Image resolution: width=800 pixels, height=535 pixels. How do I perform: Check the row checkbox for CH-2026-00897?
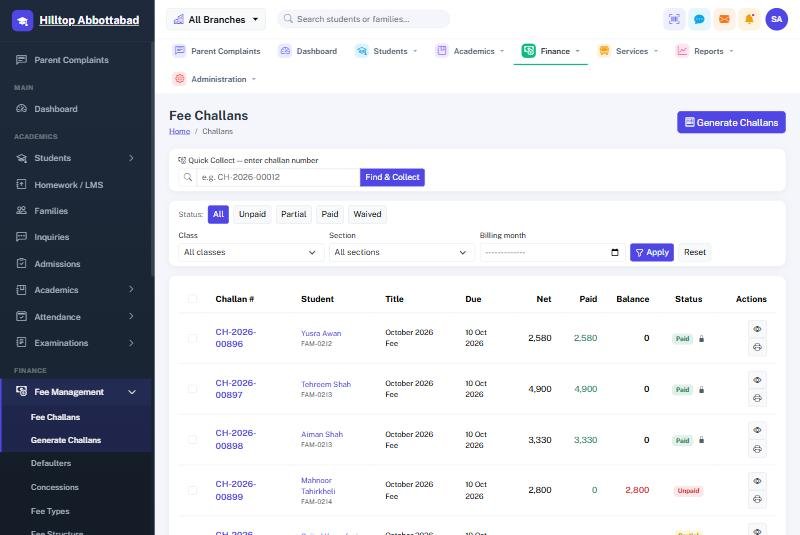[192, 389]
